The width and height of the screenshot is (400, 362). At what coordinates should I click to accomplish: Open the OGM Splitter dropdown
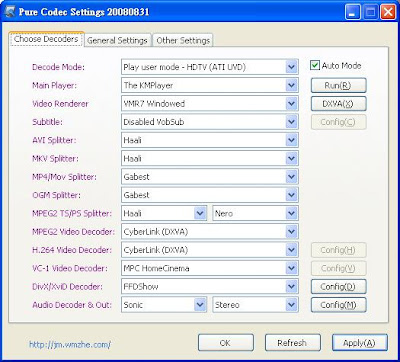click(210, 195)
